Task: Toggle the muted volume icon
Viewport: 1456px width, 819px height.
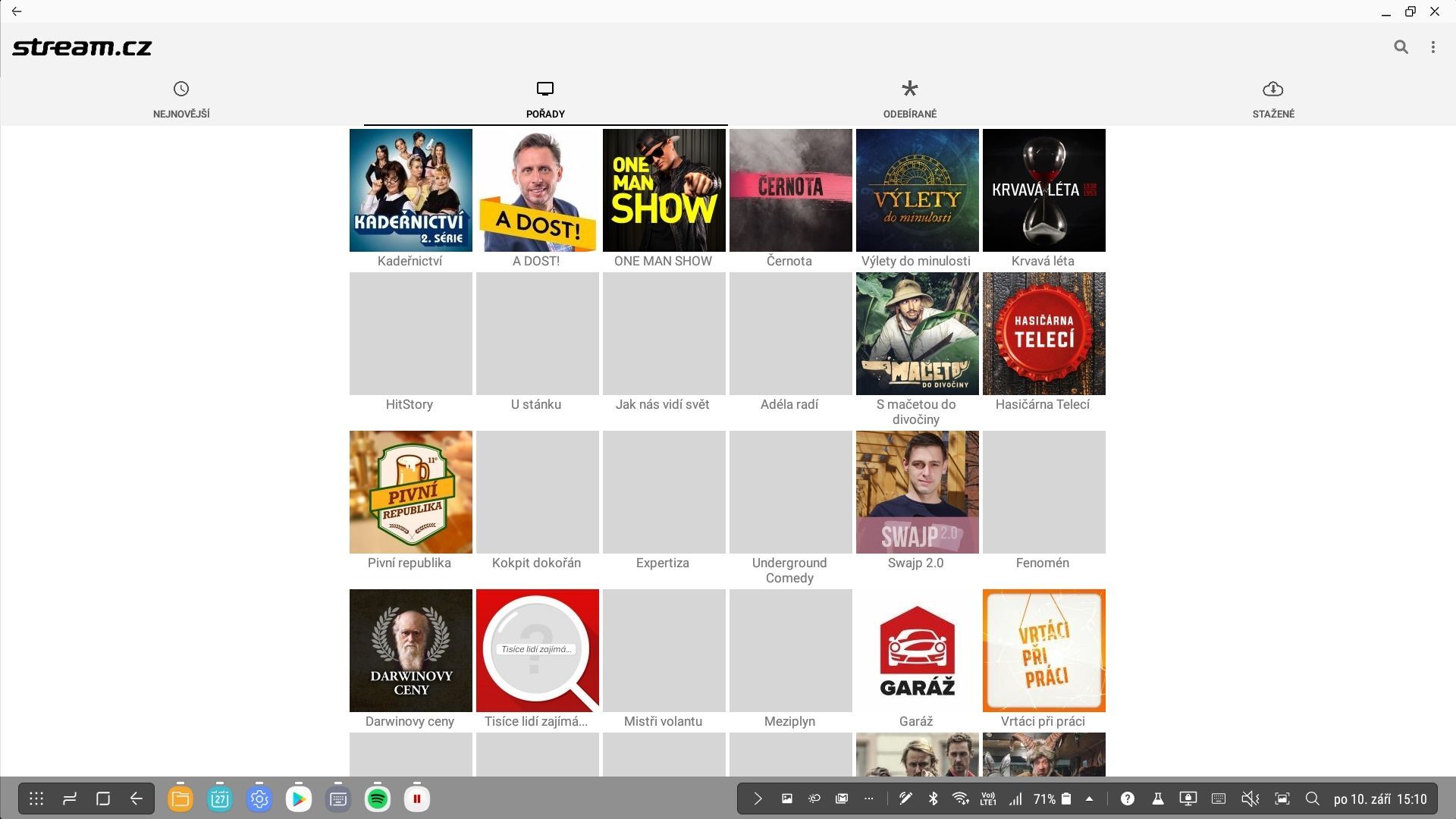Action: [x=1249, y=799]
